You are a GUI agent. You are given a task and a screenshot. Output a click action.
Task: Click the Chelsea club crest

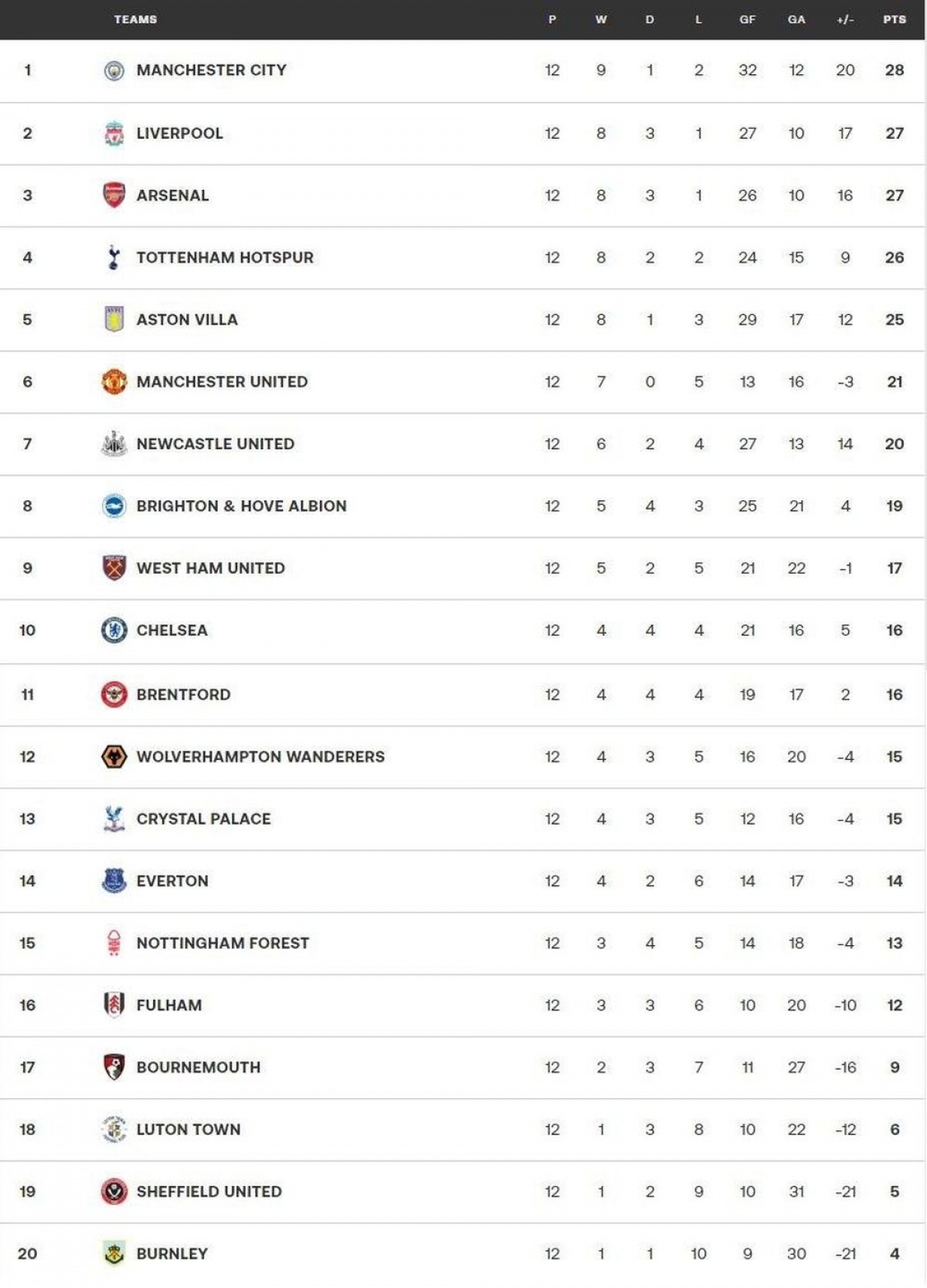point(114,630)
